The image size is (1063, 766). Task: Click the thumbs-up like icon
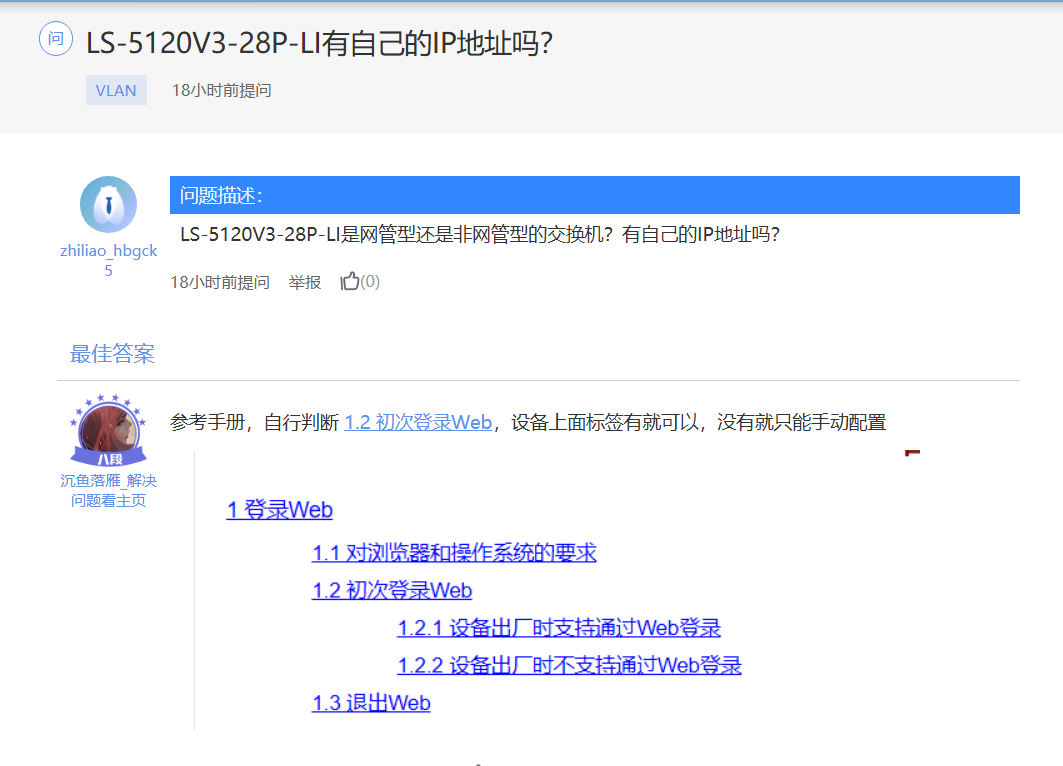point(349,282)
